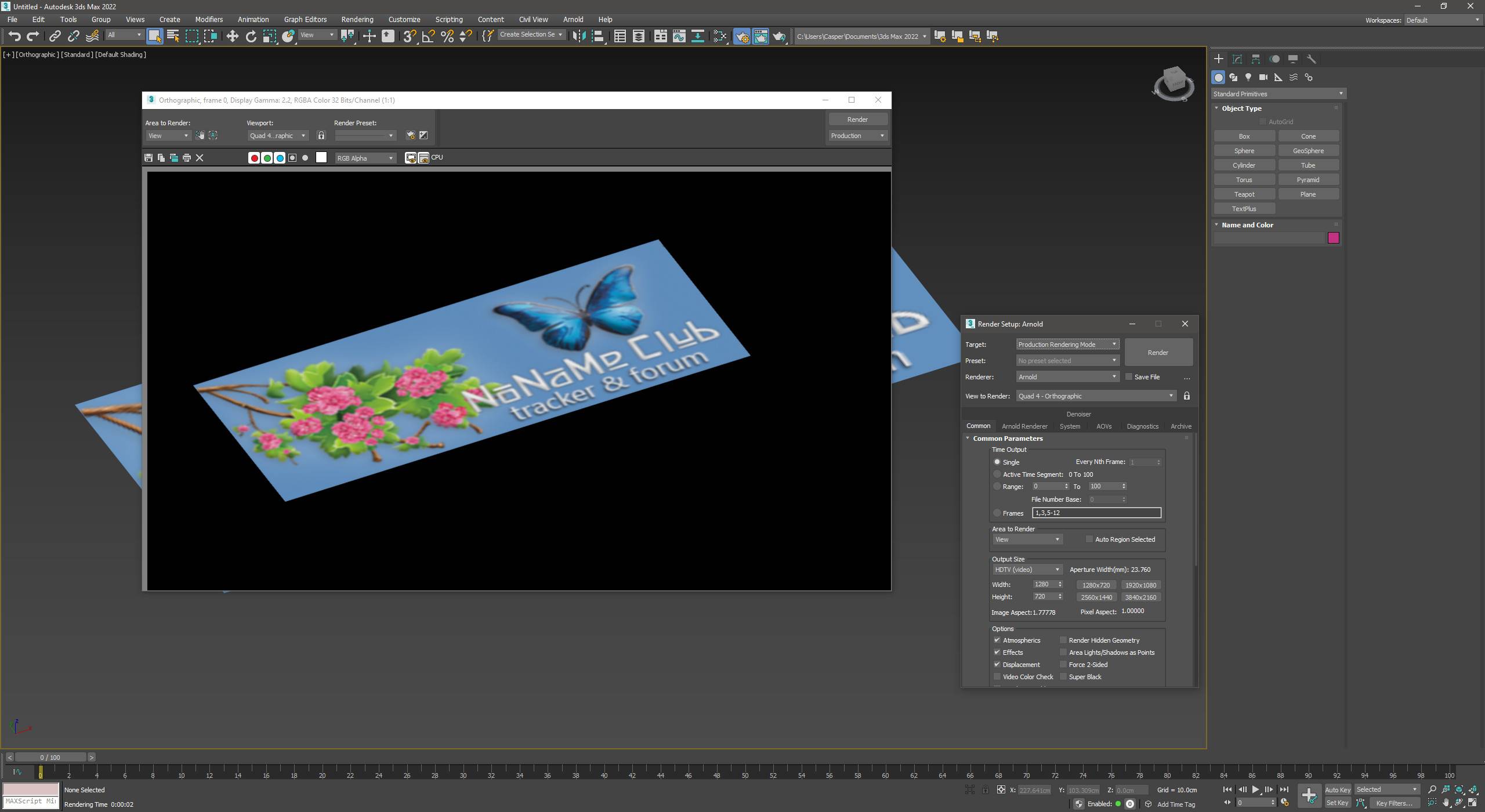
Task: Switch to the Diagnostics tab
Action: tap(1142, 426)
